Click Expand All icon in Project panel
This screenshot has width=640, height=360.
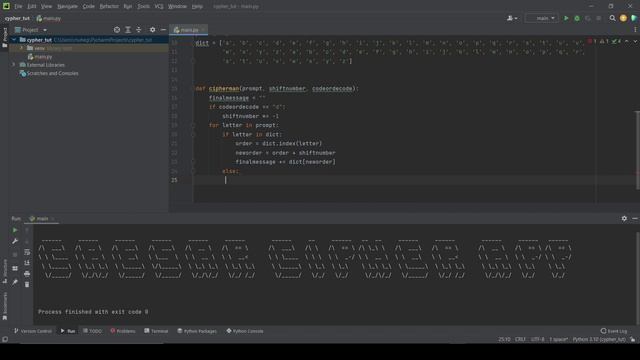(128, 30)
